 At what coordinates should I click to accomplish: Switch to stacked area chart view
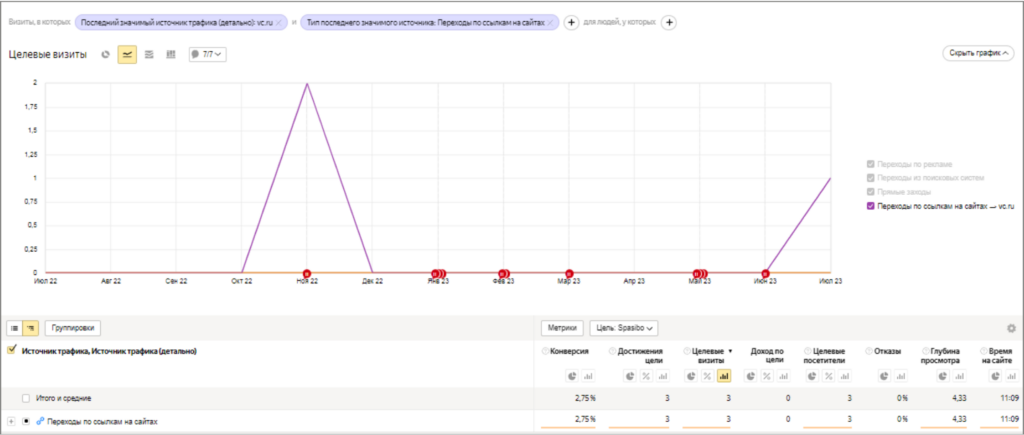point(149,54)
